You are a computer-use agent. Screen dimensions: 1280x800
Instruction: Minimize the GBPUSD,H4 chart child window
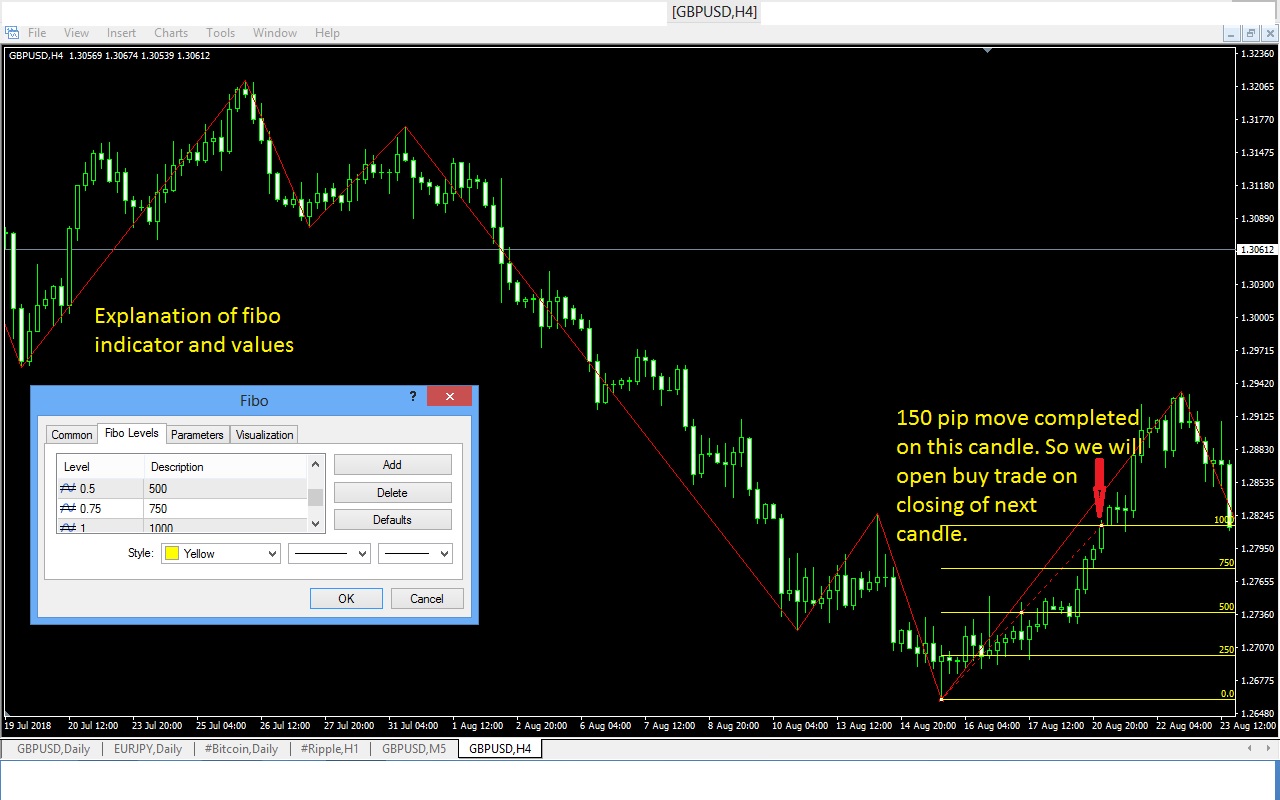tap(1232, 33)
